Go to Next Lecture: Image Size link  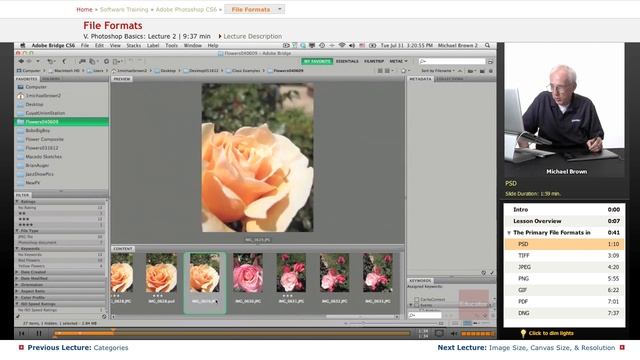tap(526, 348)
